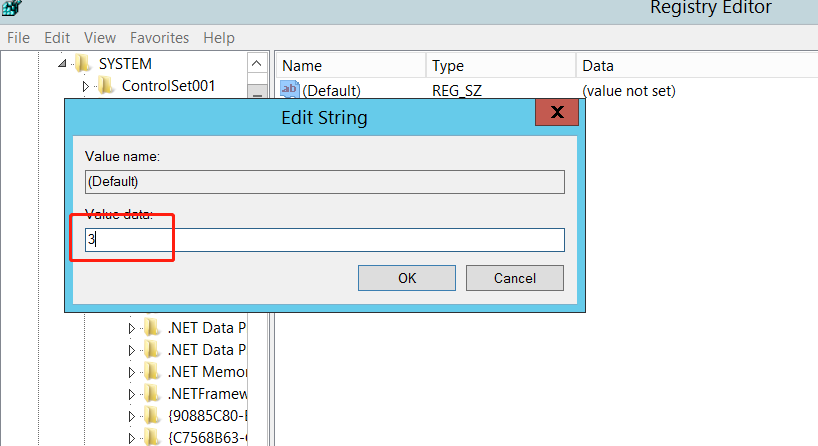The width and height of the screenshot is (818, 446).
Task: Click the .NET Memory folder icon
Action: [x=152, y=371]
